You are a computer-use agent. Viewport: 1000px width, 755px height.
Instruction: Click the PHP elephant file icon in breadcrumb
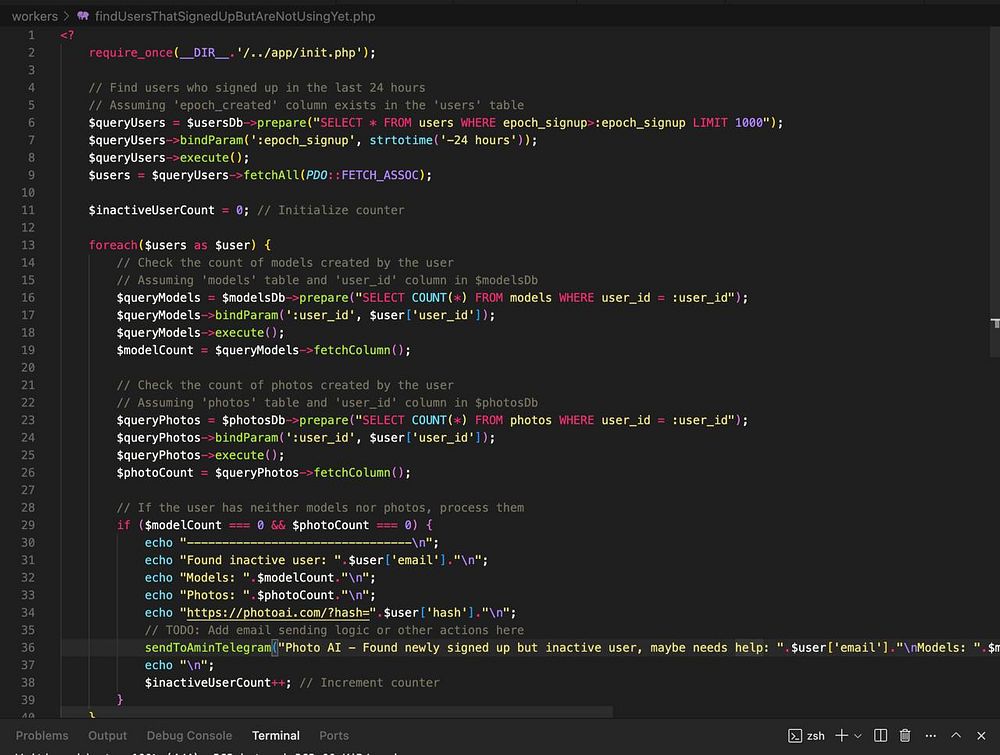[82, 16]
